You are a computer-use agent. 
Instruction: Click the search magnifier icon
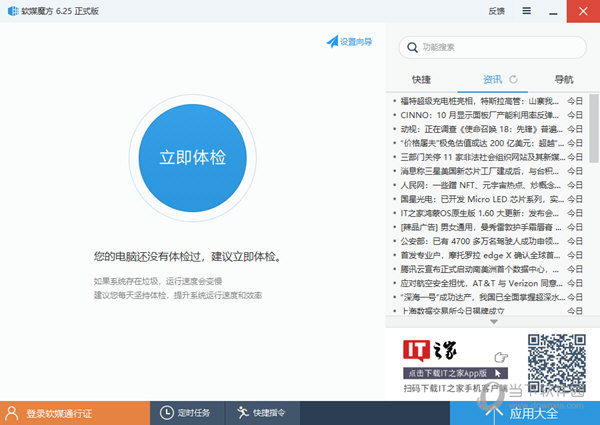click(x=412, y=47)
